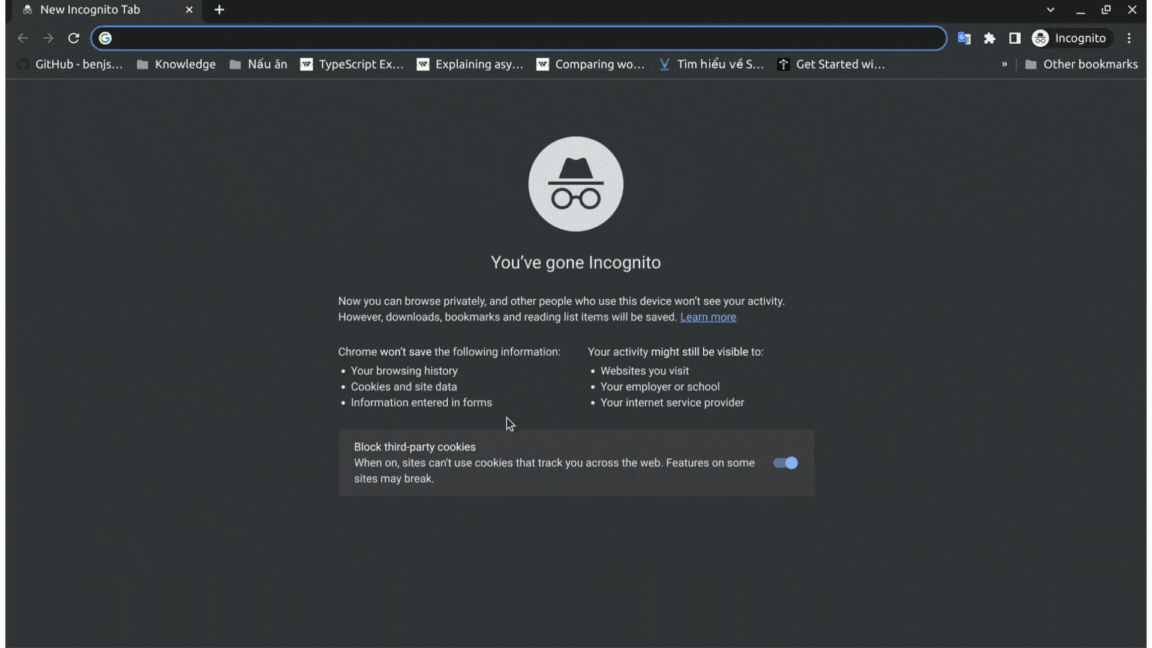The height and width of the screenshot is (648, 1152).
Task: Click the 'Block third-party cookies' label
Action: 415,447
